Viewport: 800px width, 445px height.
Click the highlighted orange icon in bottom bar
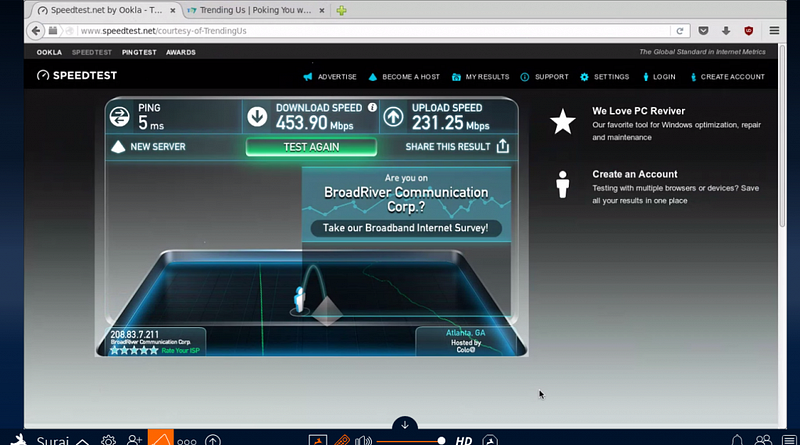161,437
